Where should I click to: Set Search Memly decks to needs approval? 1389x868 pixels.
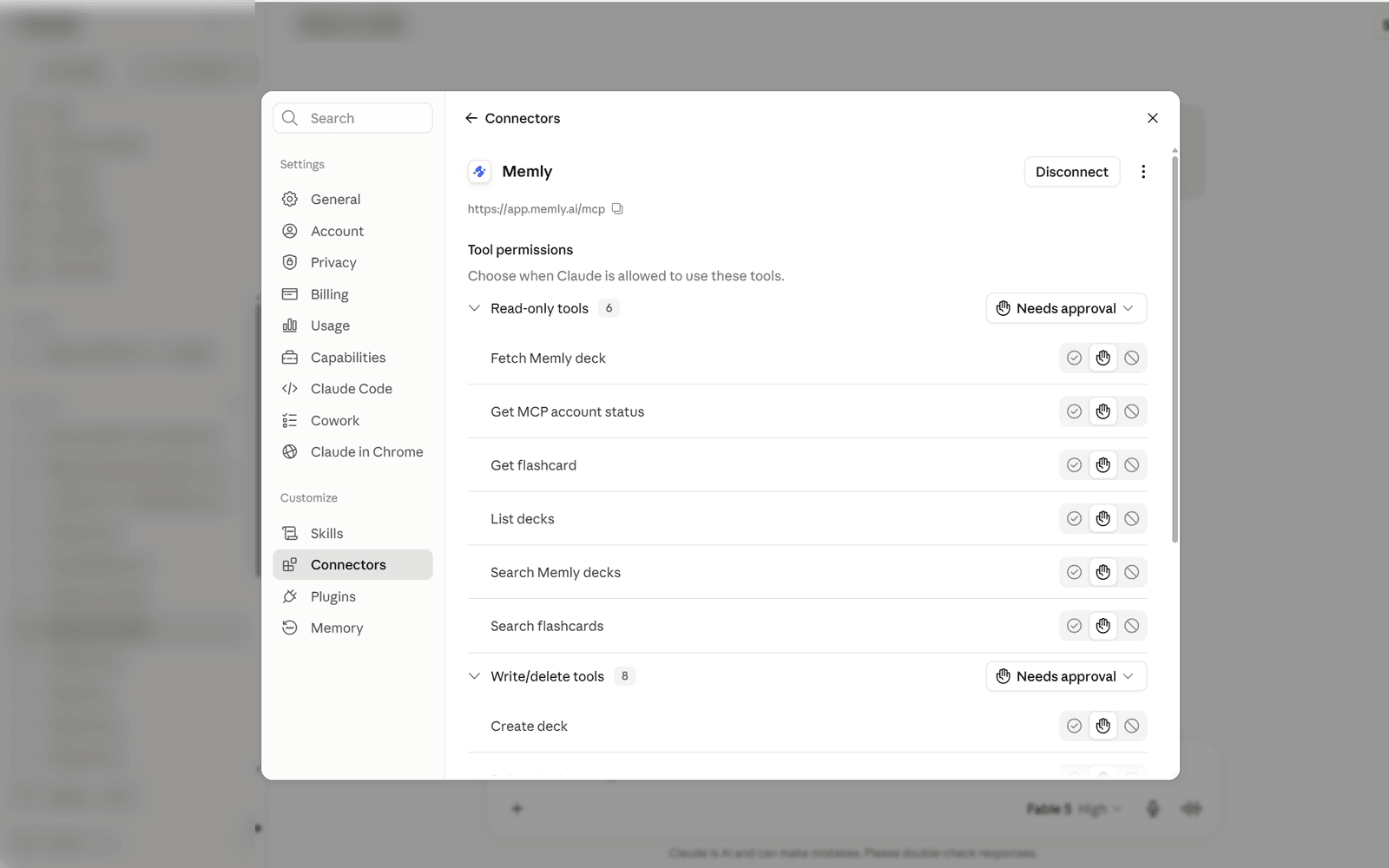pos(1103,572)
